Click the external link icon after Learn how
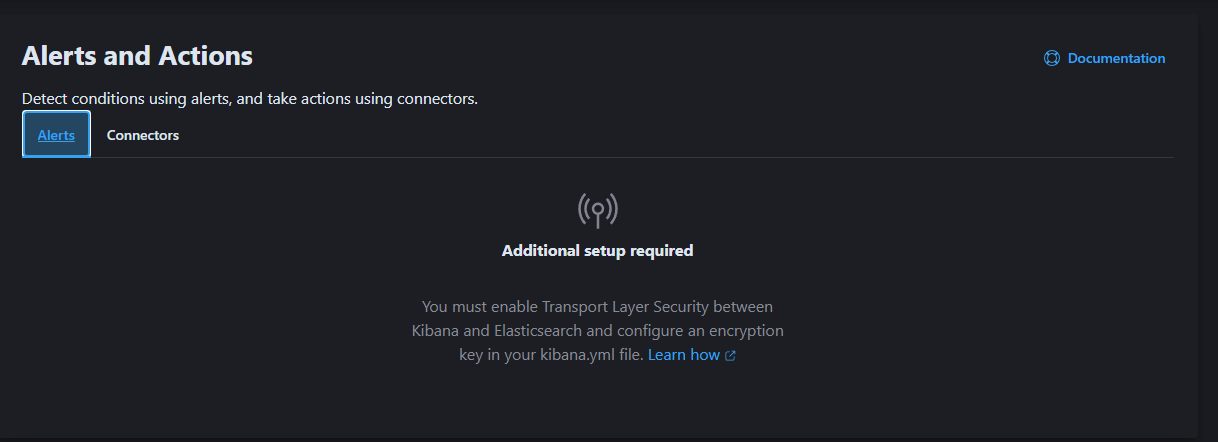The width and height of the screenshot is (1218, 442). 730,355
